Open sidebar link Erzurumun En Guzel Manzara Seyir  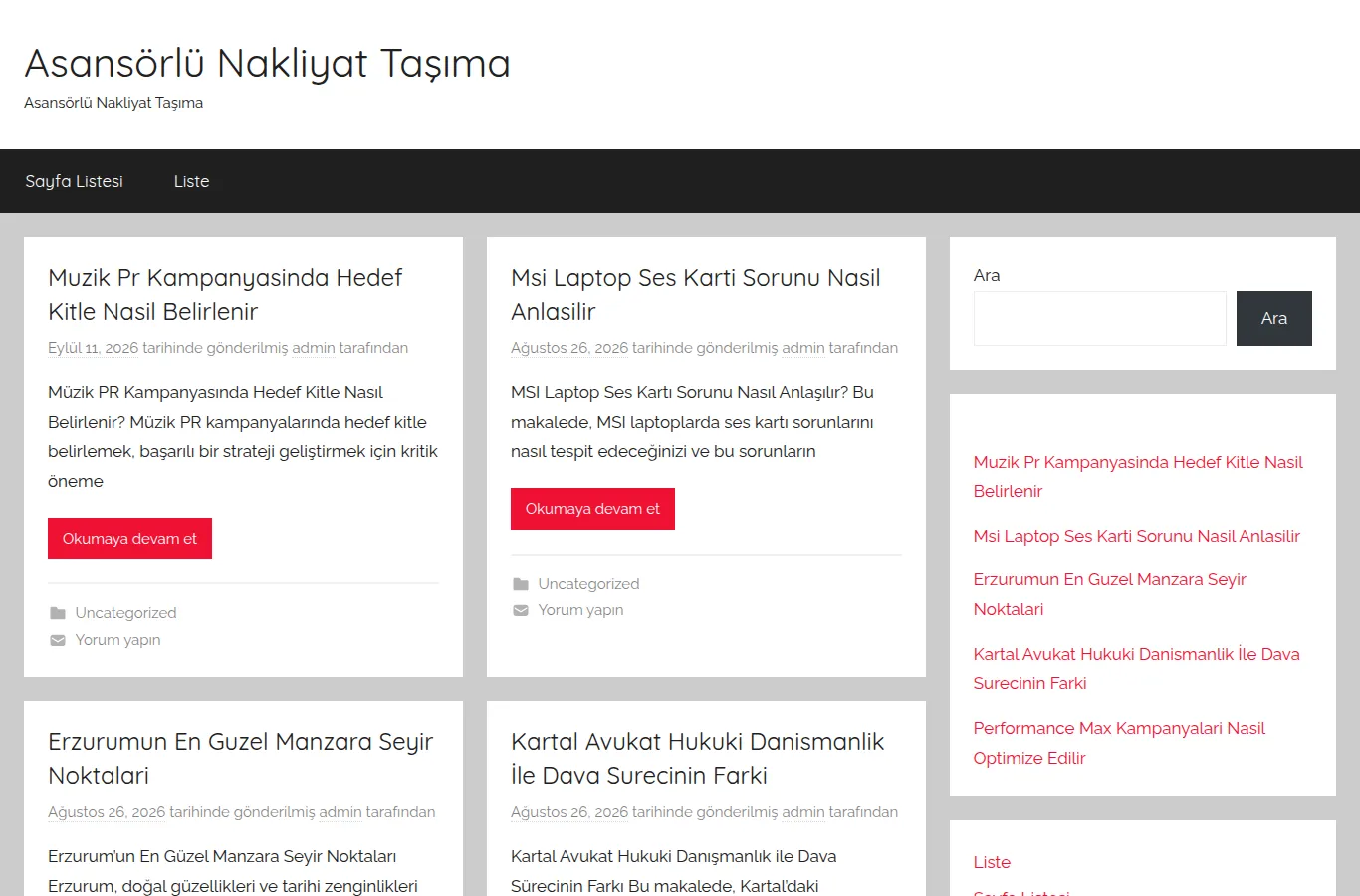[x=1110, y=594]
